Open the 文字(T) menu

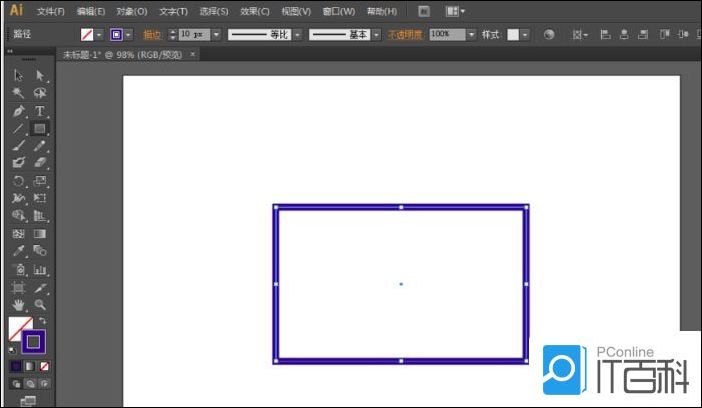174,11
